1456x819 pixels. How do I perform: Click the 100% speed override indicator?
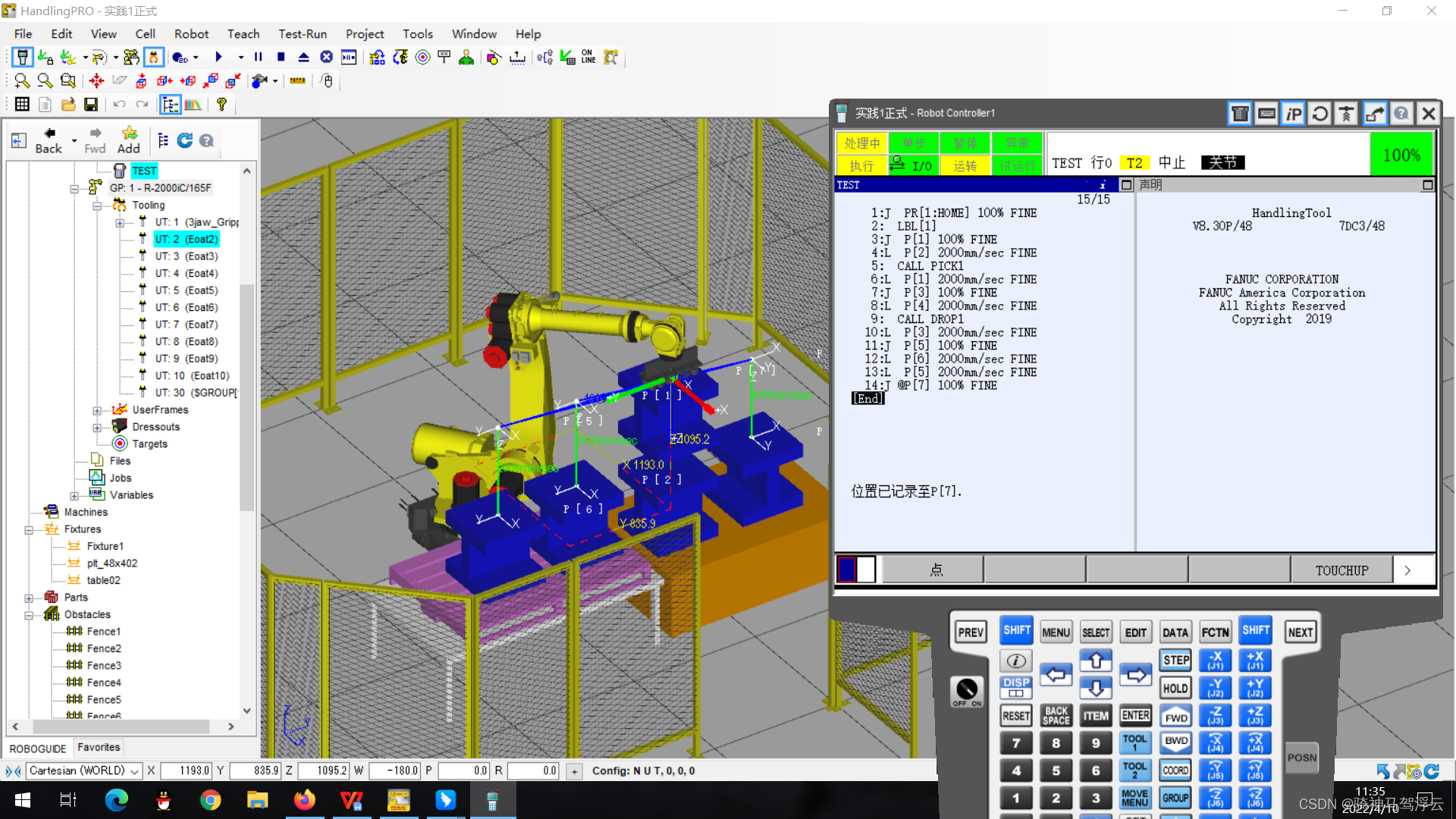[1401, 155]
